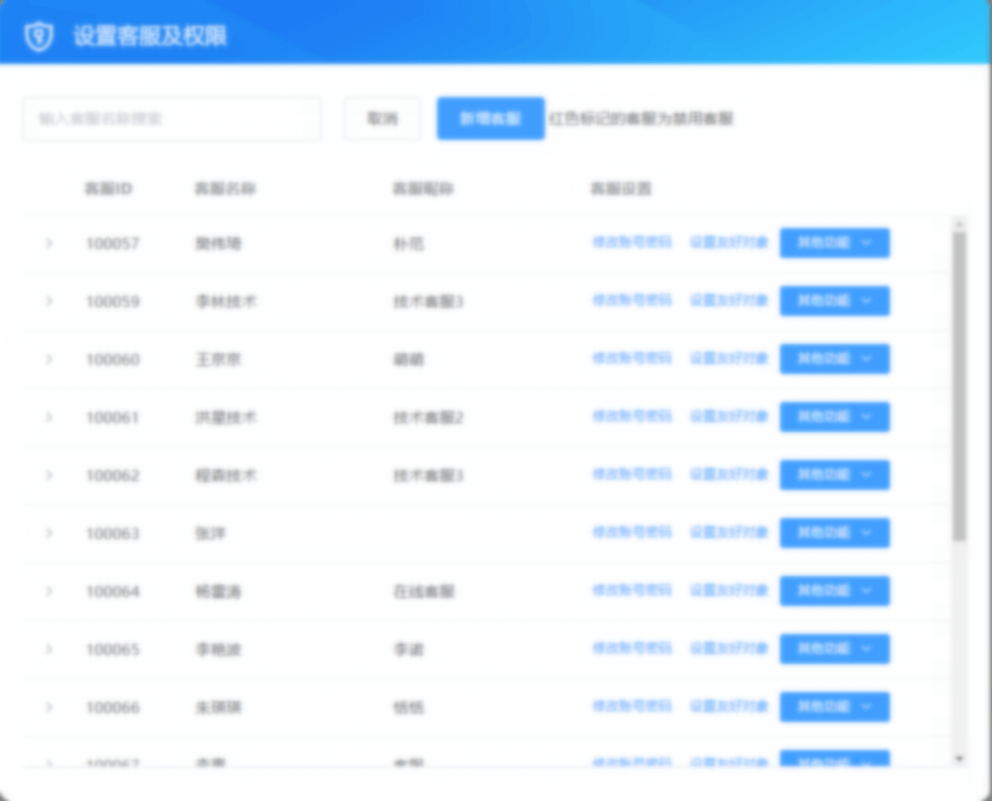Click the 新增客服 button
Screen dimensions: 992x801
[x=490, y=118]
